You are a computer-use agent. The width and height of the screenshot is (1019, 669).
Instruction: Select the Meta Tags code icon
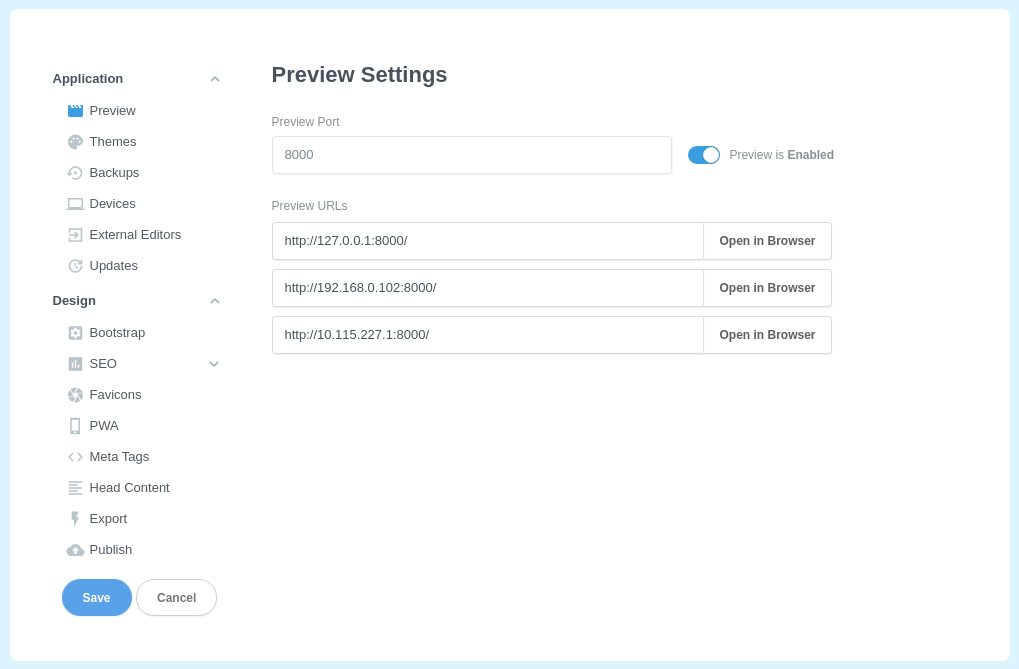tap(75, 456)
